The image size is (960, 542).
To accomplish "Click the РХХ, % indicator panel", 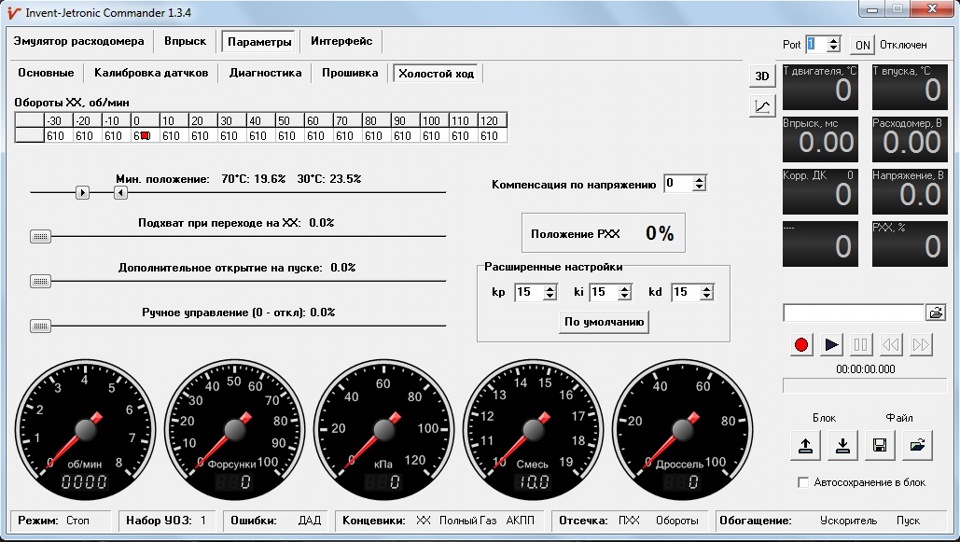I will tap(909, 244).
